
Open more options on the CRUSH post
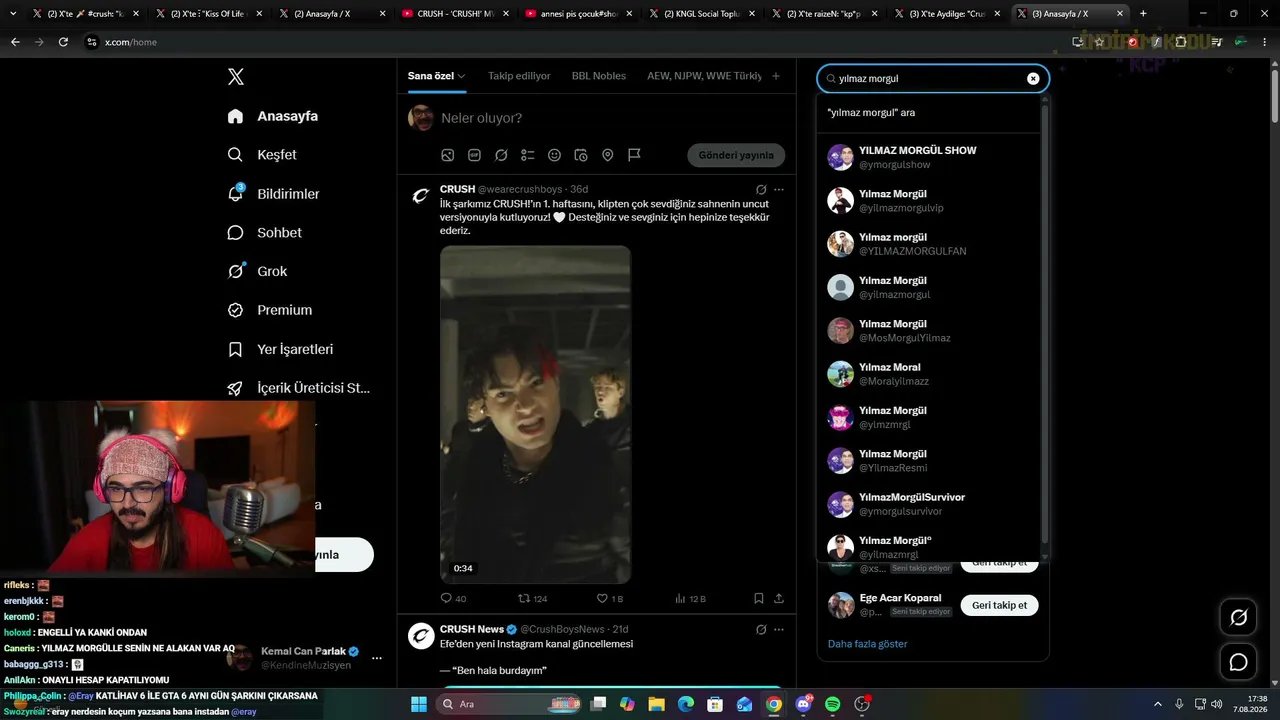click(779, 189)
